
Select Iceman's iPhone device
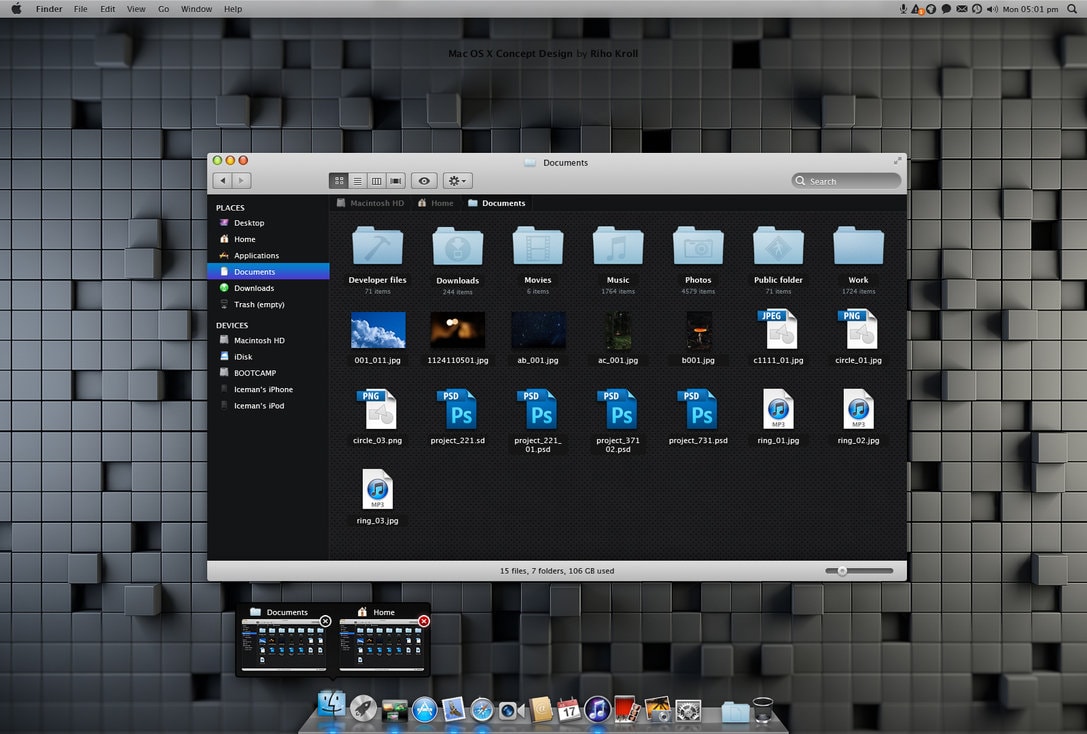coord(268,390)
